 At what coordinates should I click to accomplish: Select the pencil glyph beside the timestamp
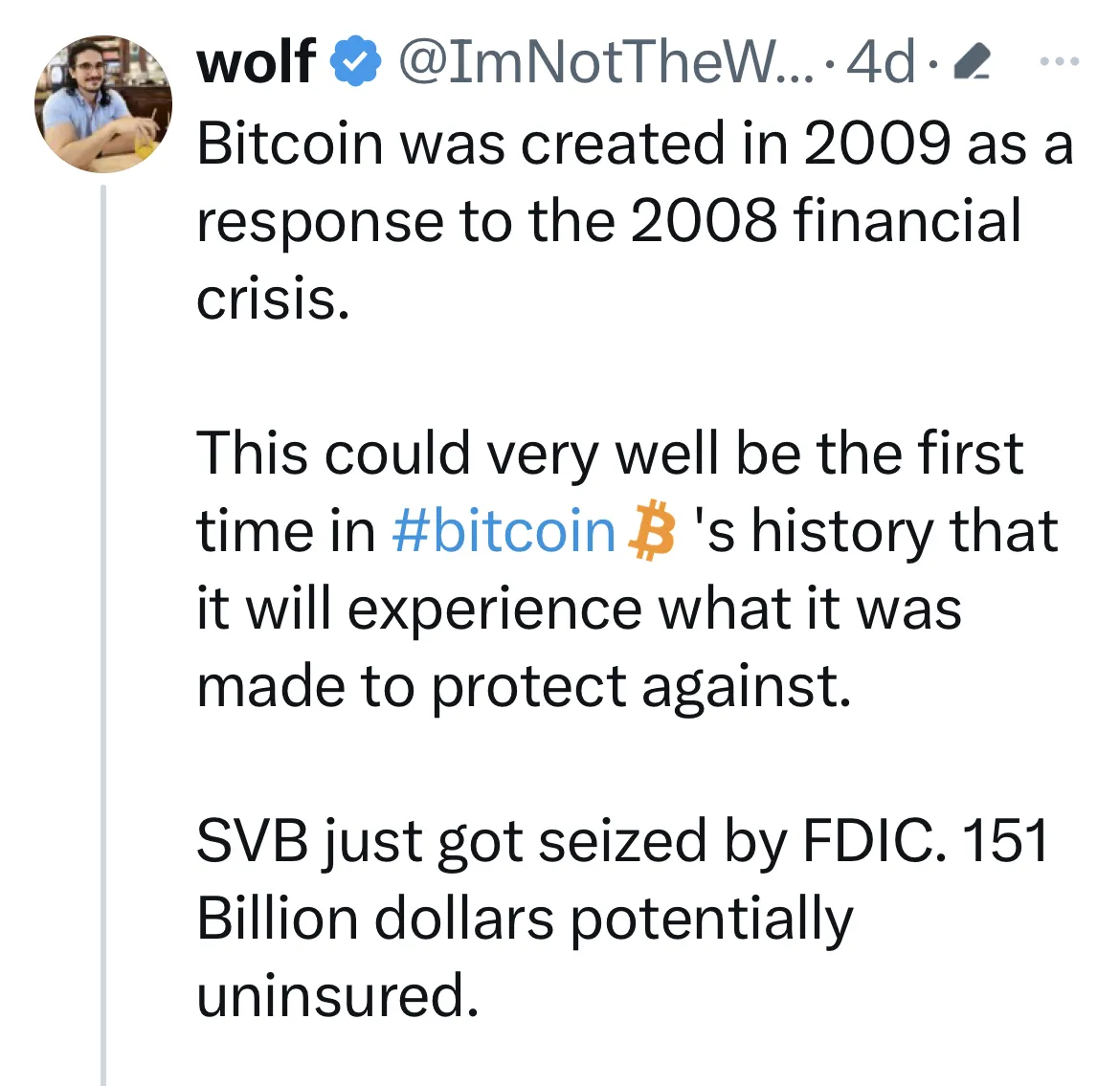click(974, 61)
